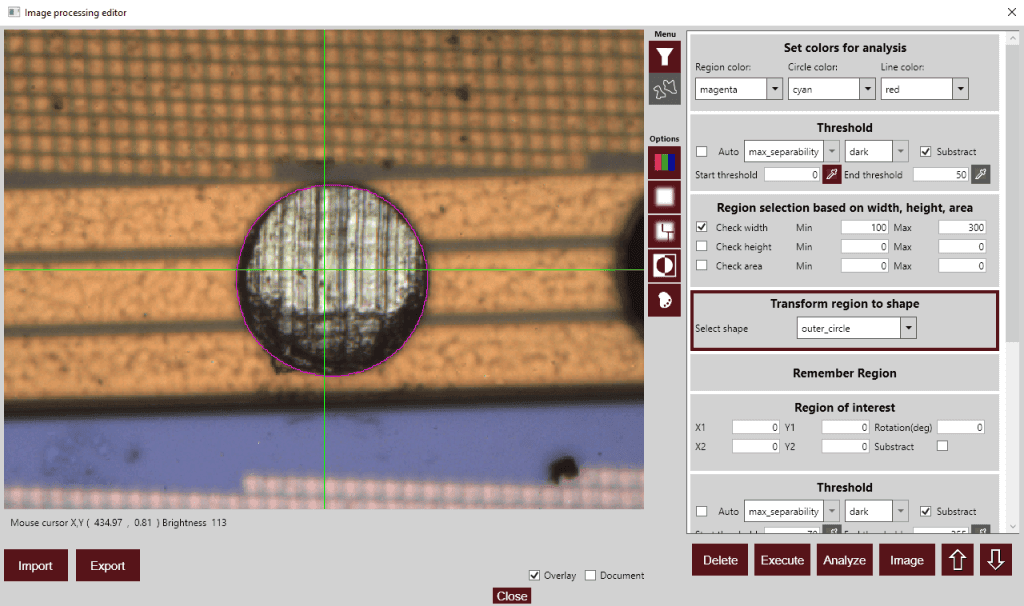This screenshot has height=606, width=1024.
Task: Click the End threshold eyedropper picker
Action: click(980, 175)
